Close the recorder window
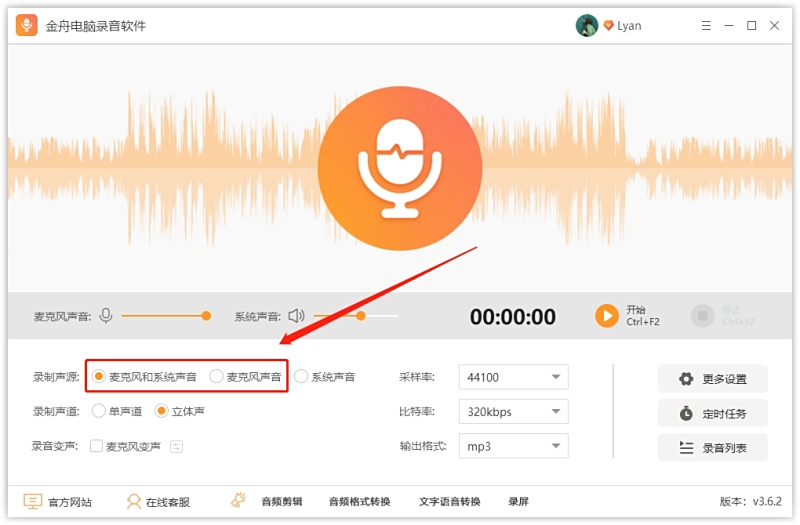800x525 pixels. [x=774, y=26]
